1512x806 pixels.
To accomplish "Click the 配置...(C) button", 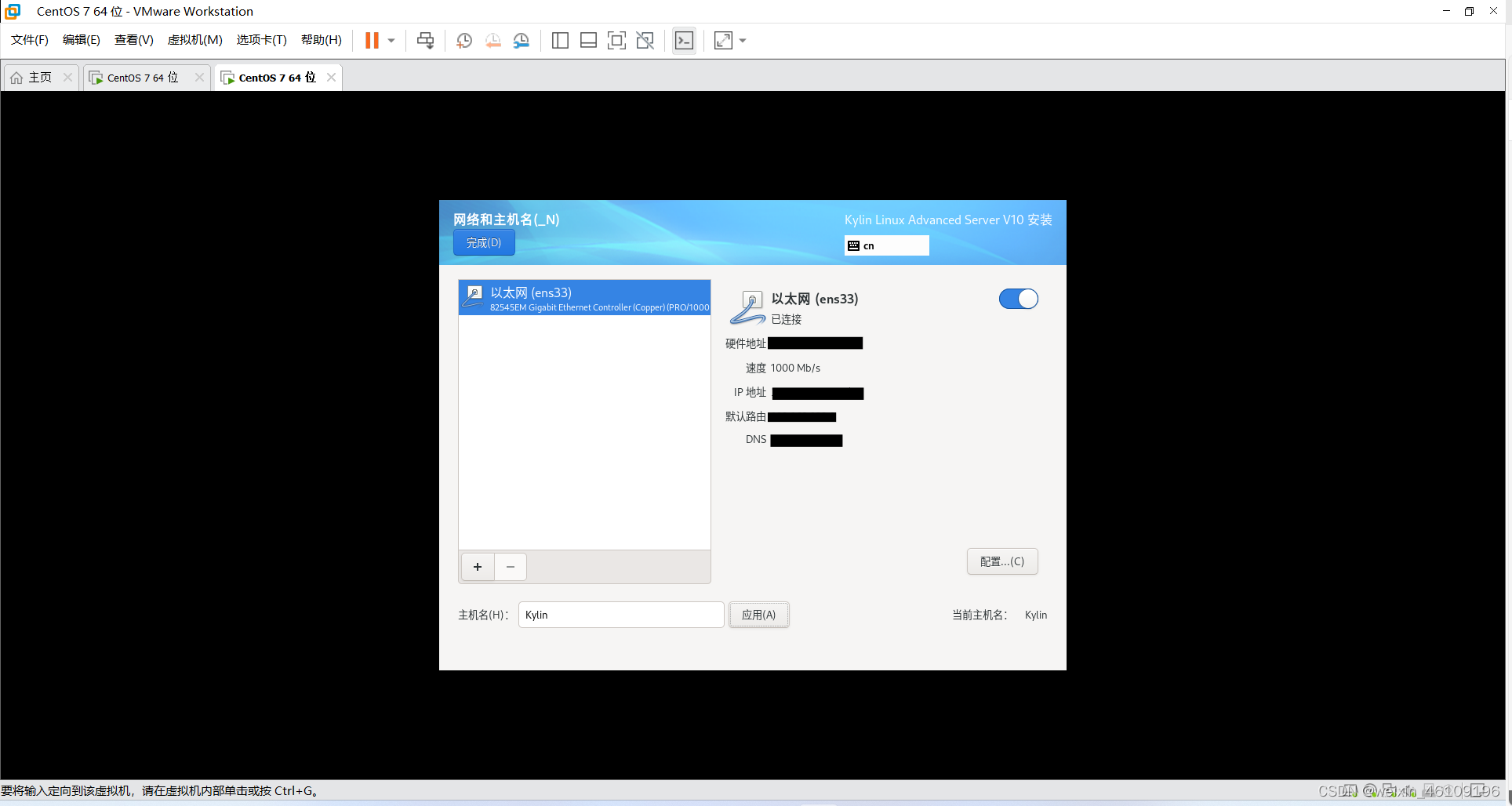I will coord(1002,561).
